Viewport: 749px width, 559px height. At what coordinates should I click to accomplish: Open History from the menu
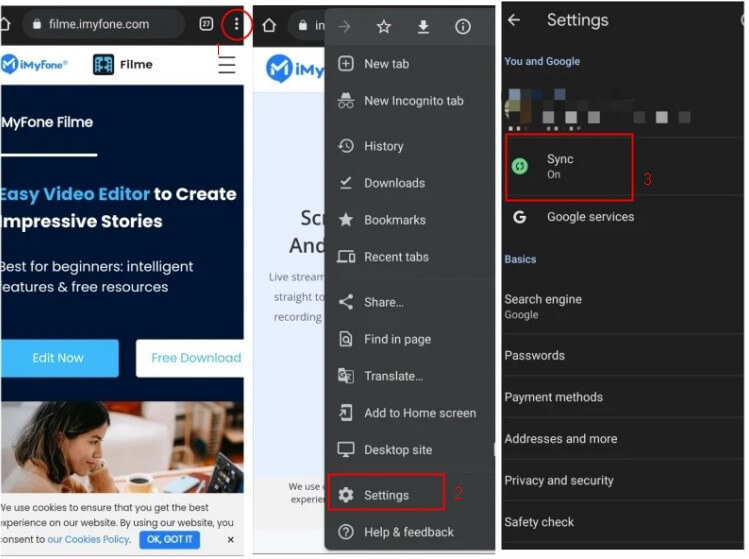(409, 146)
